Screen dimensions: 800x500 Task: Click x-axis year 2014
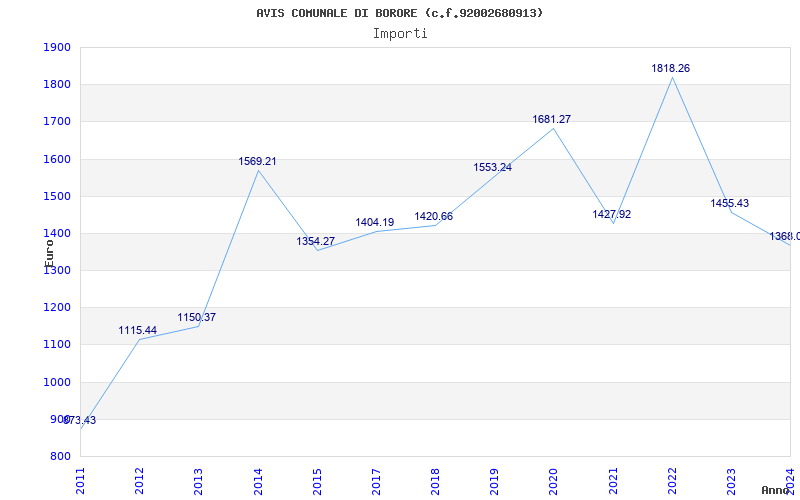click(258, 481)
